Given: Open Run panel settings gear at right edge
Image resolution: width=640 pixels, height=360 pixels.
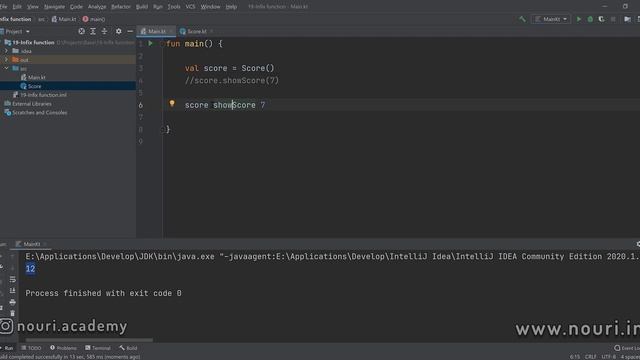Looking at the screenshot, I should coord(638,244).
